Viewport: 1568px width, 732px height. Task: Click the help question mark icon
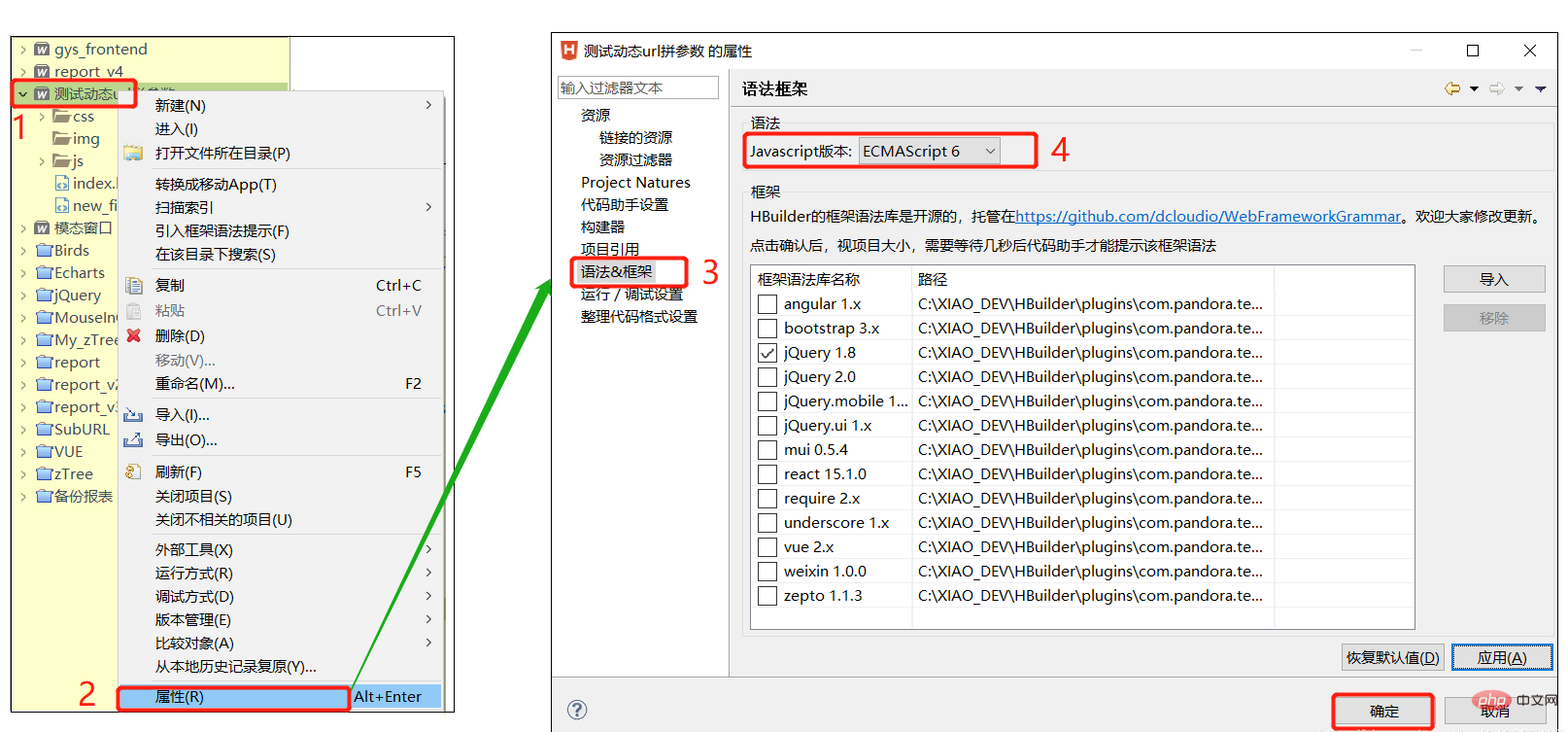[577, 710]
